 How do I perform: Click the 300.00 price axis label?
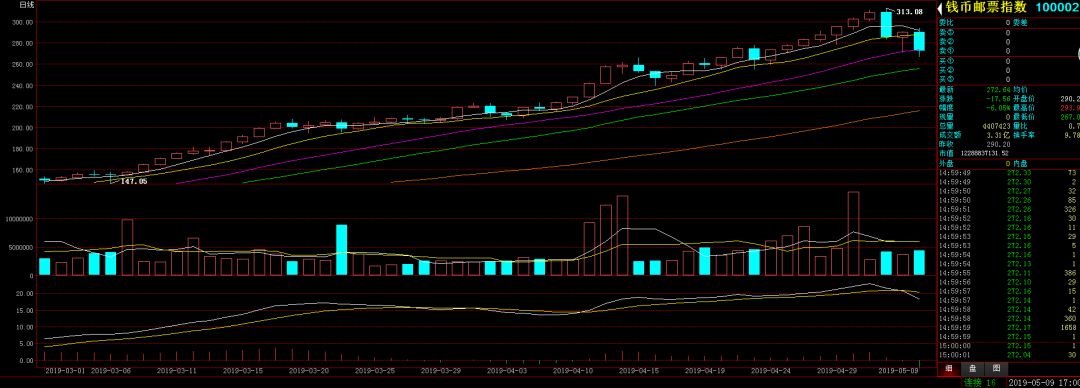pyautogui.click(x=23, y=22)
